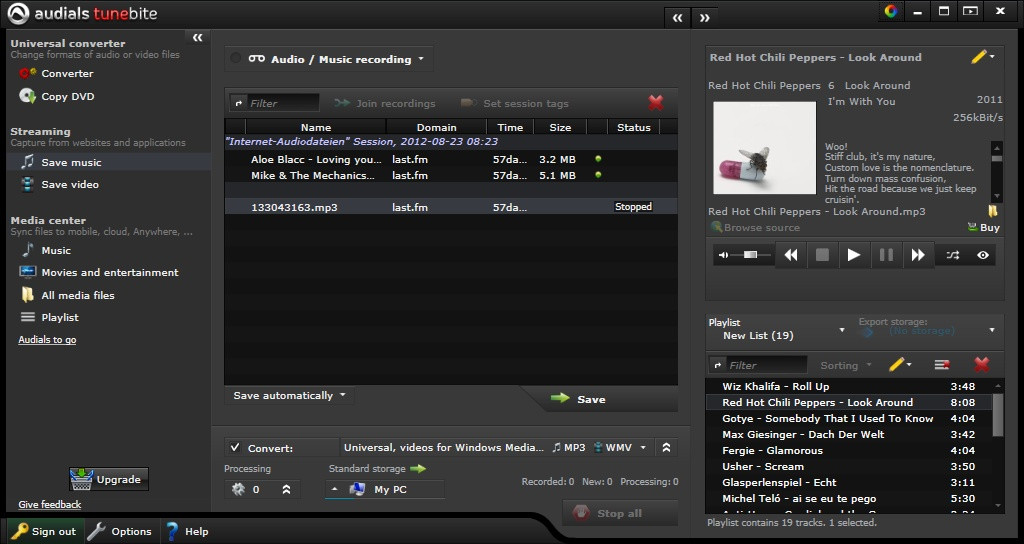Click the Stop all button

tap(620, 513)
